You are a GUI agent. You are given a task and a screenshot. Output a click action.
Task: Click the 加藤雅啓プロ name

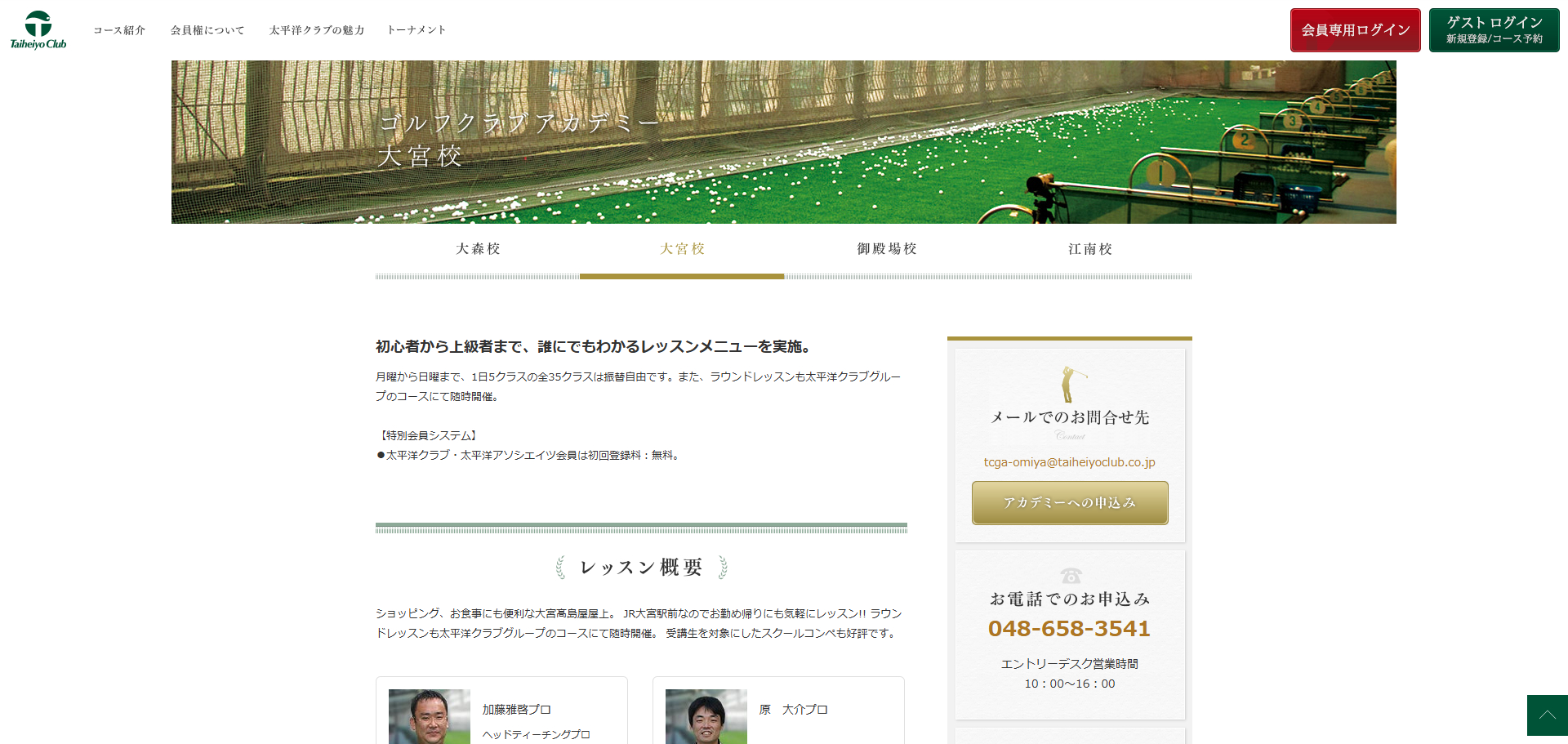[517, 710]
